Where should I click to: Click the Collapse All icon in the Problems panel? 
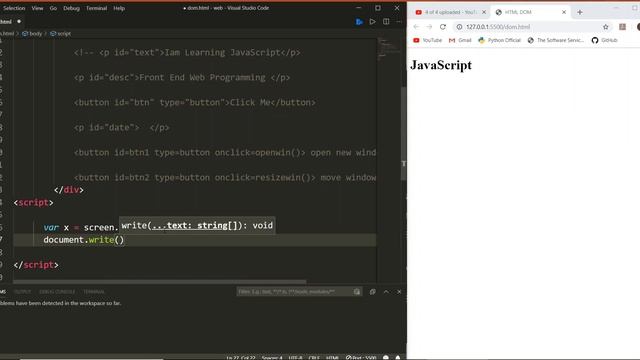tap(372, 292)
